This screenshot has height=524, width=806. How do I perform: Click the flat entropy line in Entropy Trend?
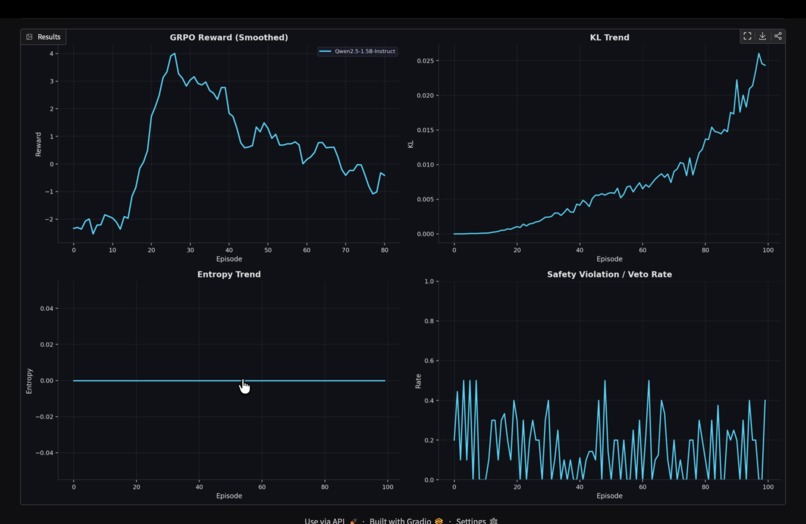[229, 381]
